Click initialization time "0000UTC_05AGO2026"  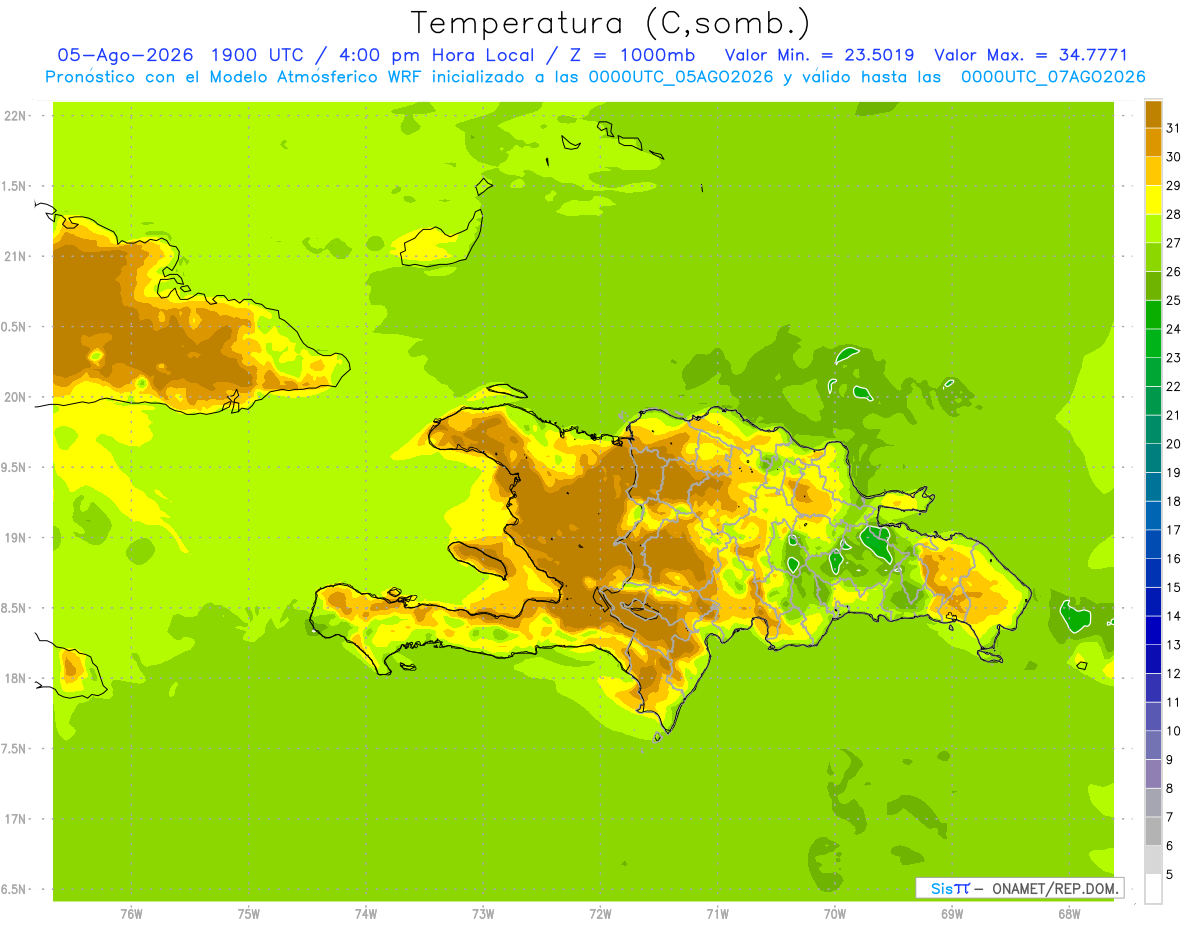coord(682,77)
